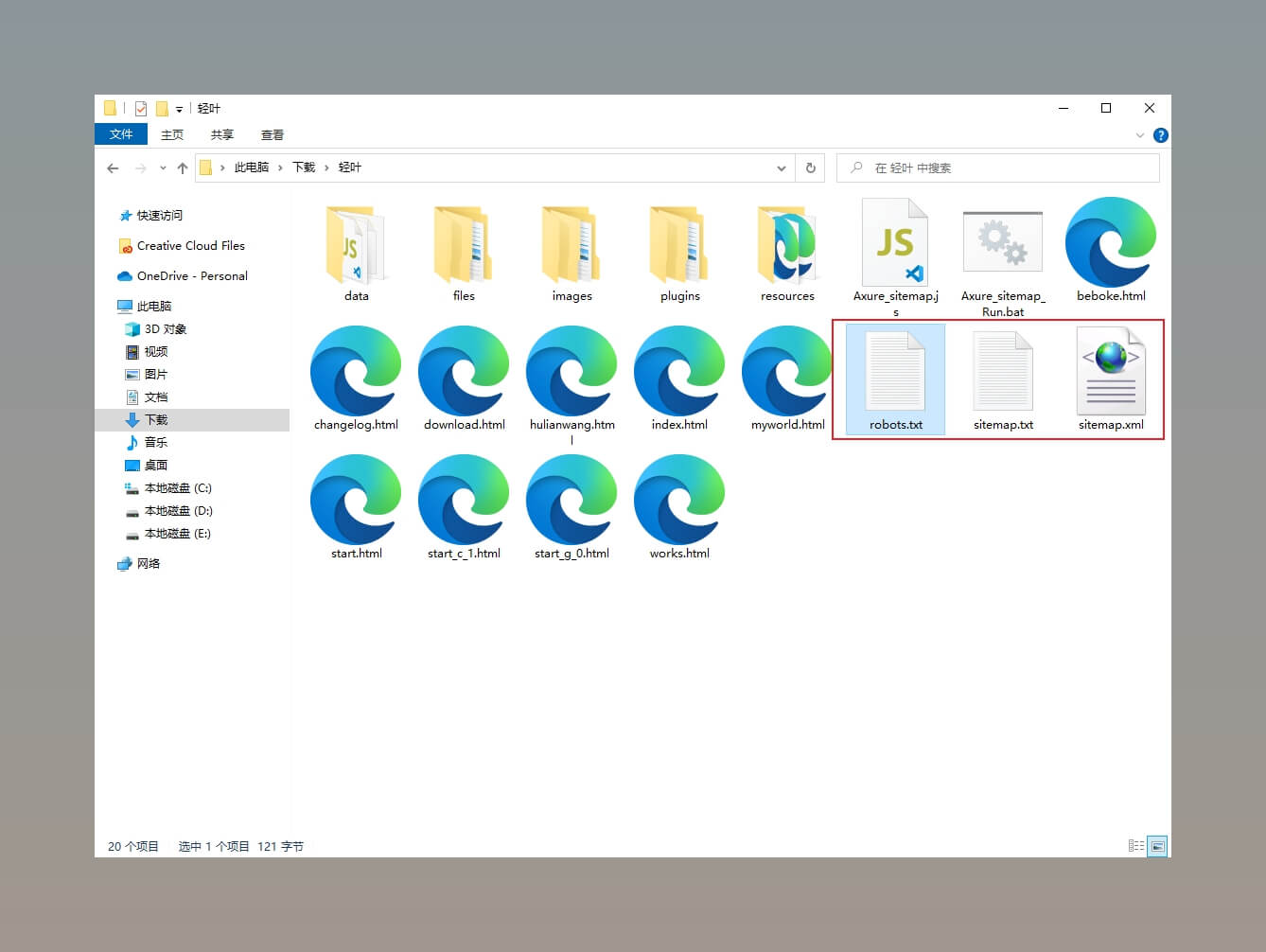Screen dimensions: 1266x952
Task: Select the sitemap.xml file icon
Action: [x=1111, y=371]
